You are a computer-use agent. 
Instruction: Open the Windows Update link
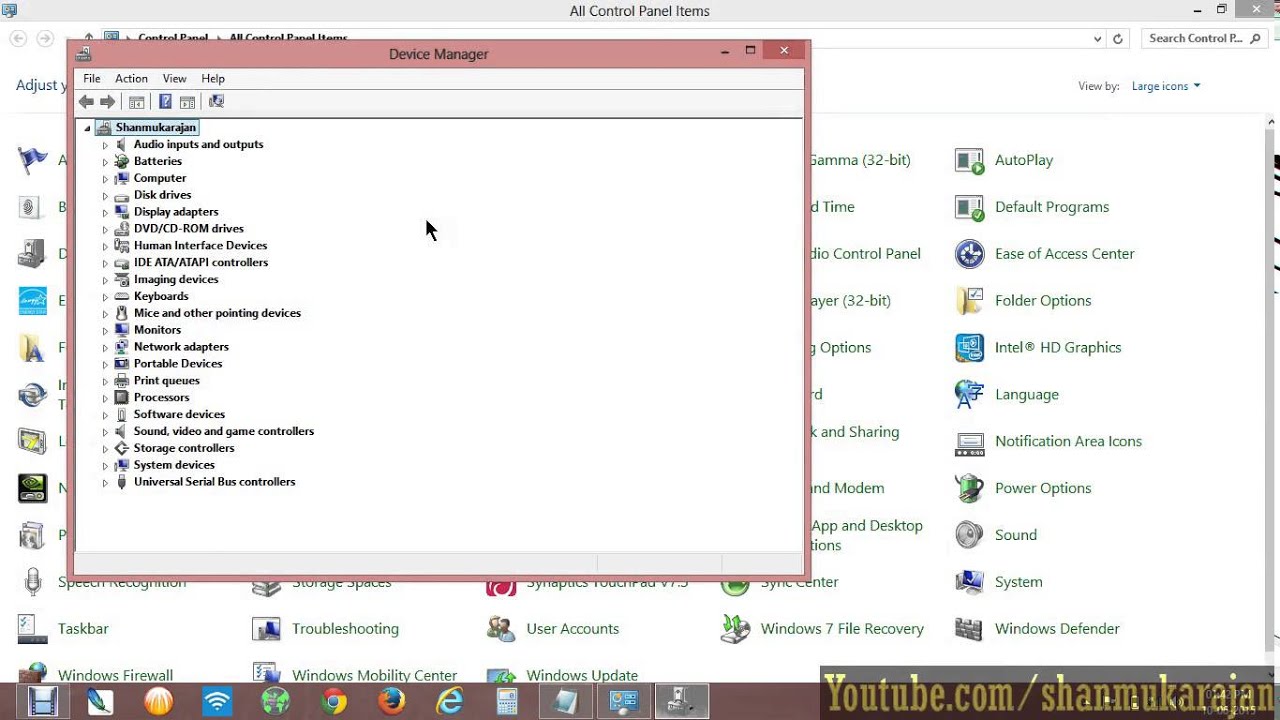[582, 676]
